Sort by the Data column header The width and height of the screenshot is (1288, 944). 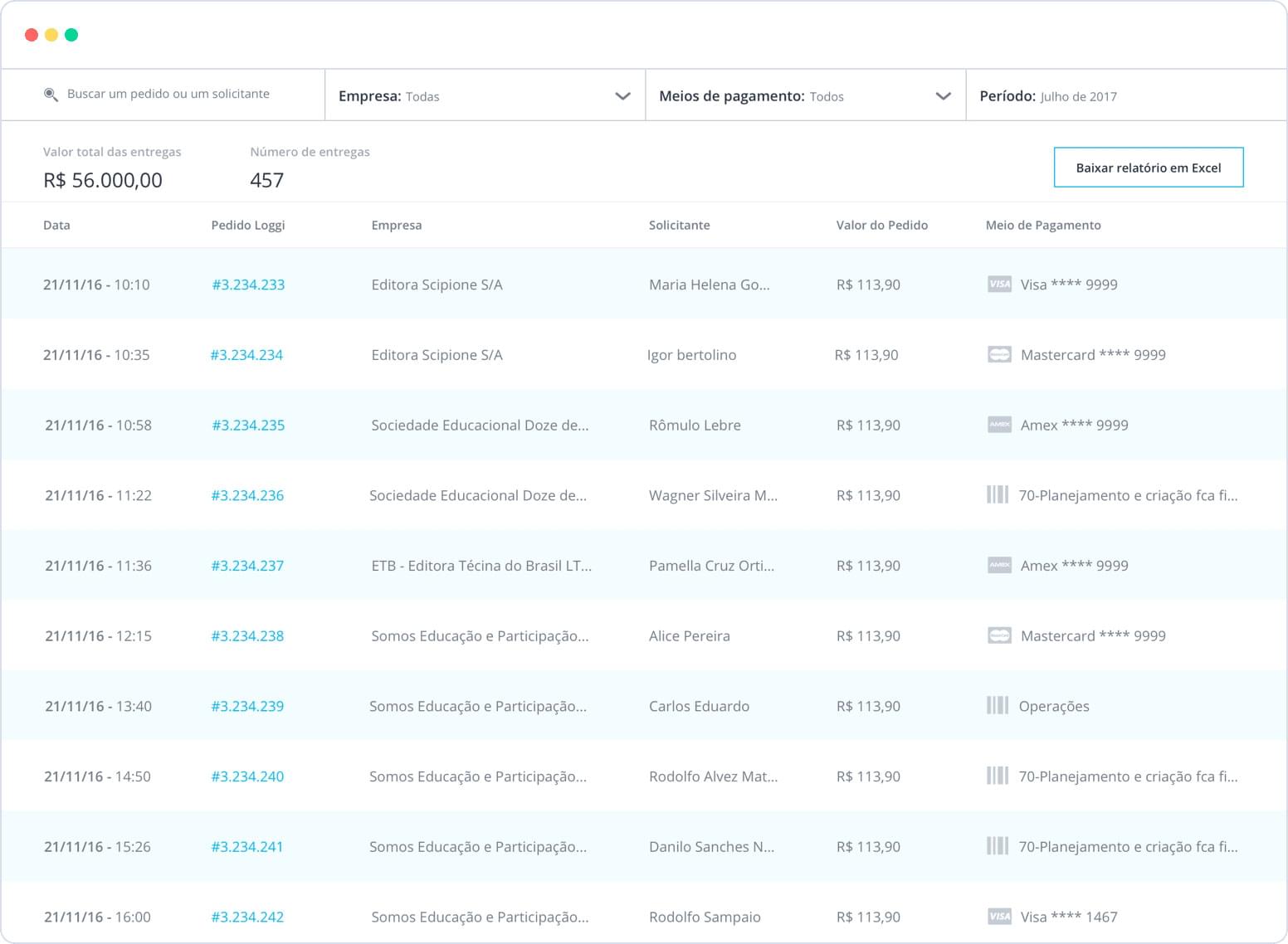(56, 226)
